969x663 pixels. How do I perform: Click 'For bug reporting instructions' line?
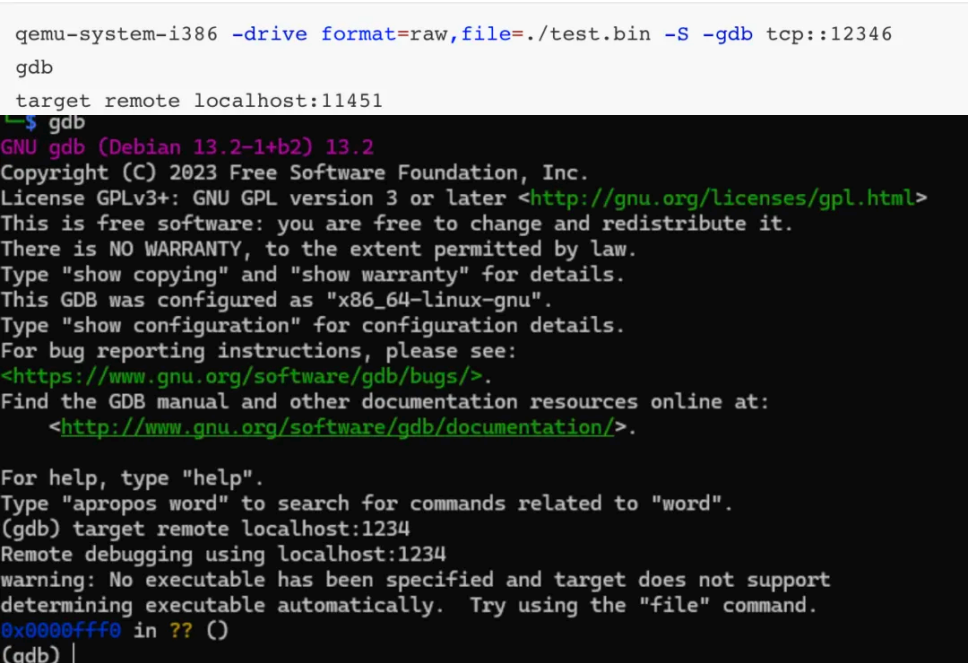[258, 350]
